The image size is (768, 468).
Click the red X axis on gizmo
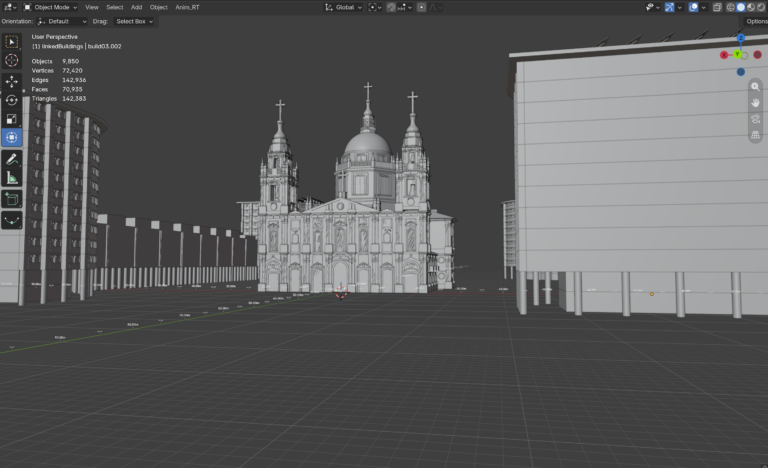724,55
